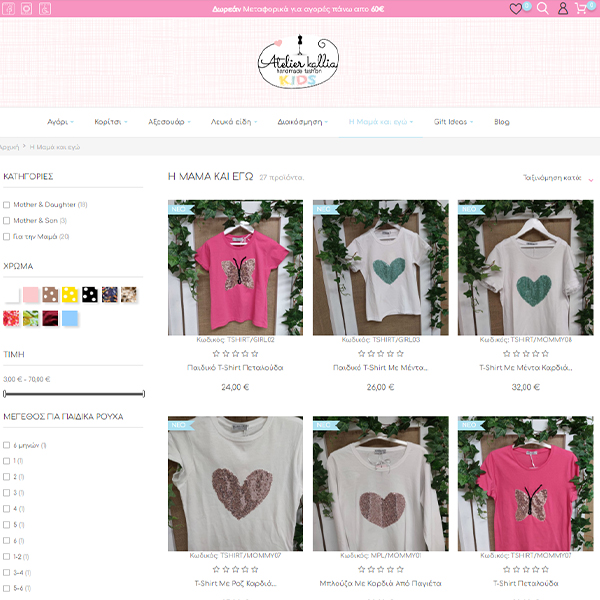Tick the 6 μηνών size checkbox
This screenshot has width=600, height=600.
pyautogui.click(x=7, y=445)
